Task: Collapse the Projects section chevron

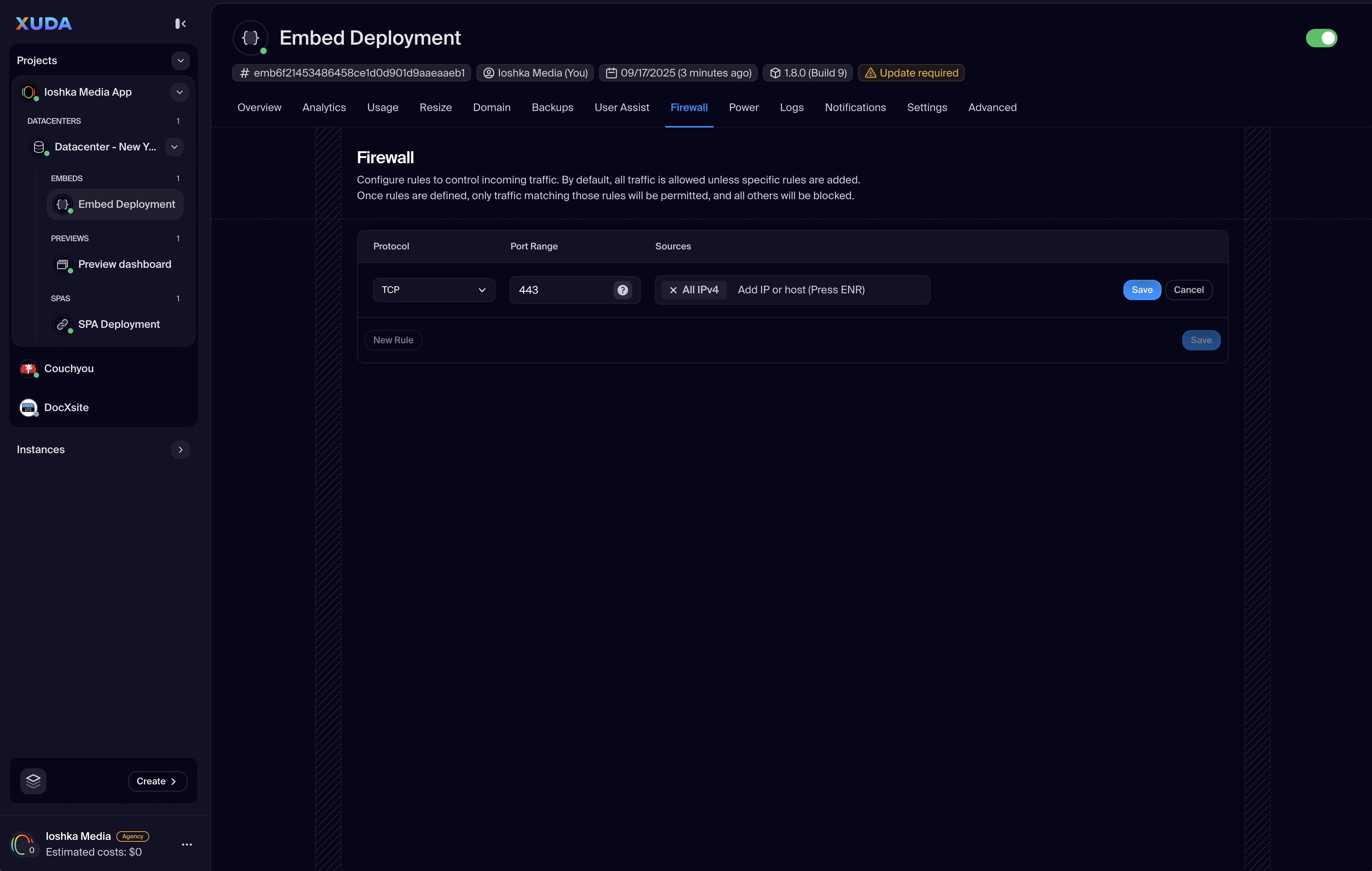Action: click(x=180, y=60)
